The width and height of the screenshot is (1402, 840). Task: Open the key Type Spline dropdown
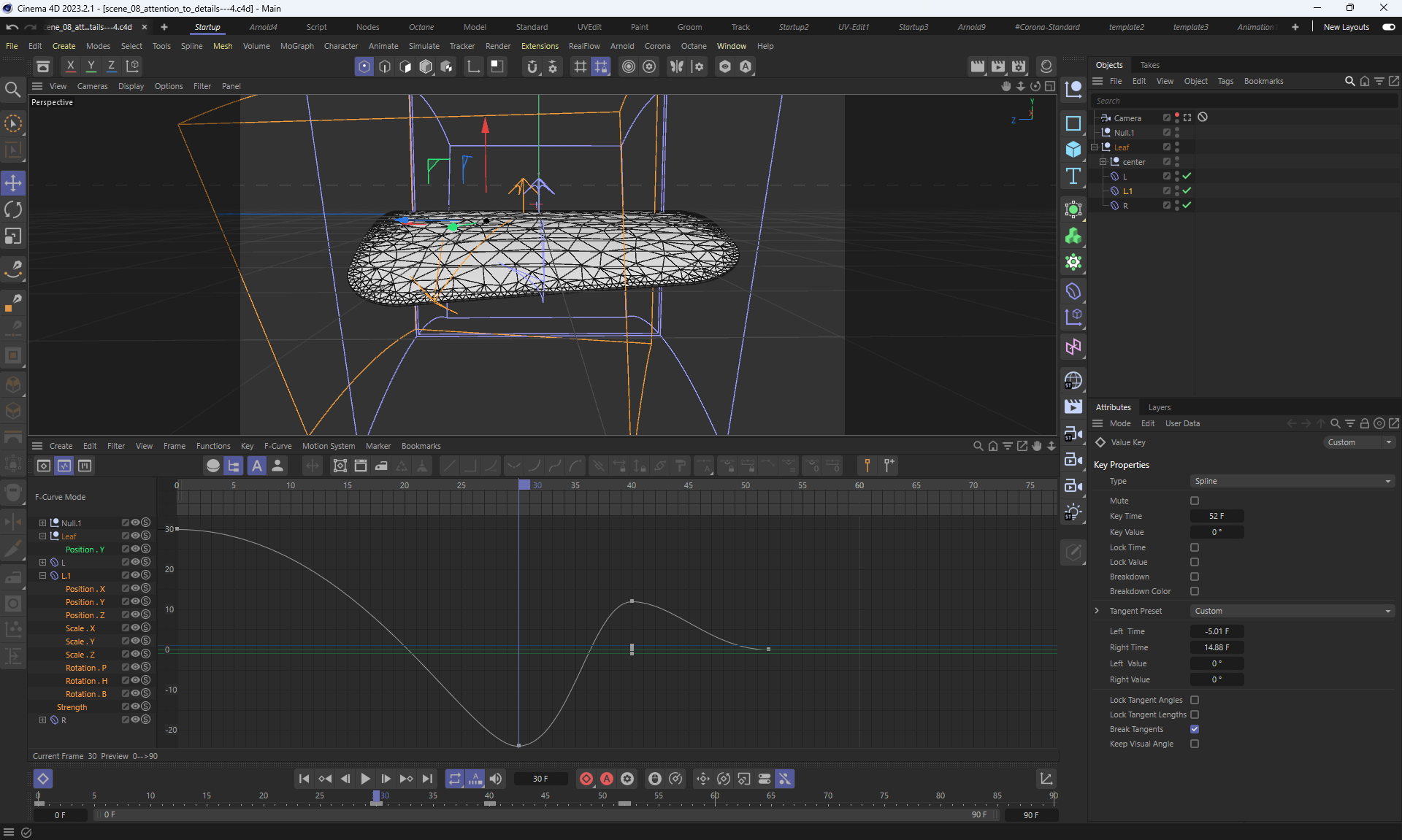tap(1292, 481)
